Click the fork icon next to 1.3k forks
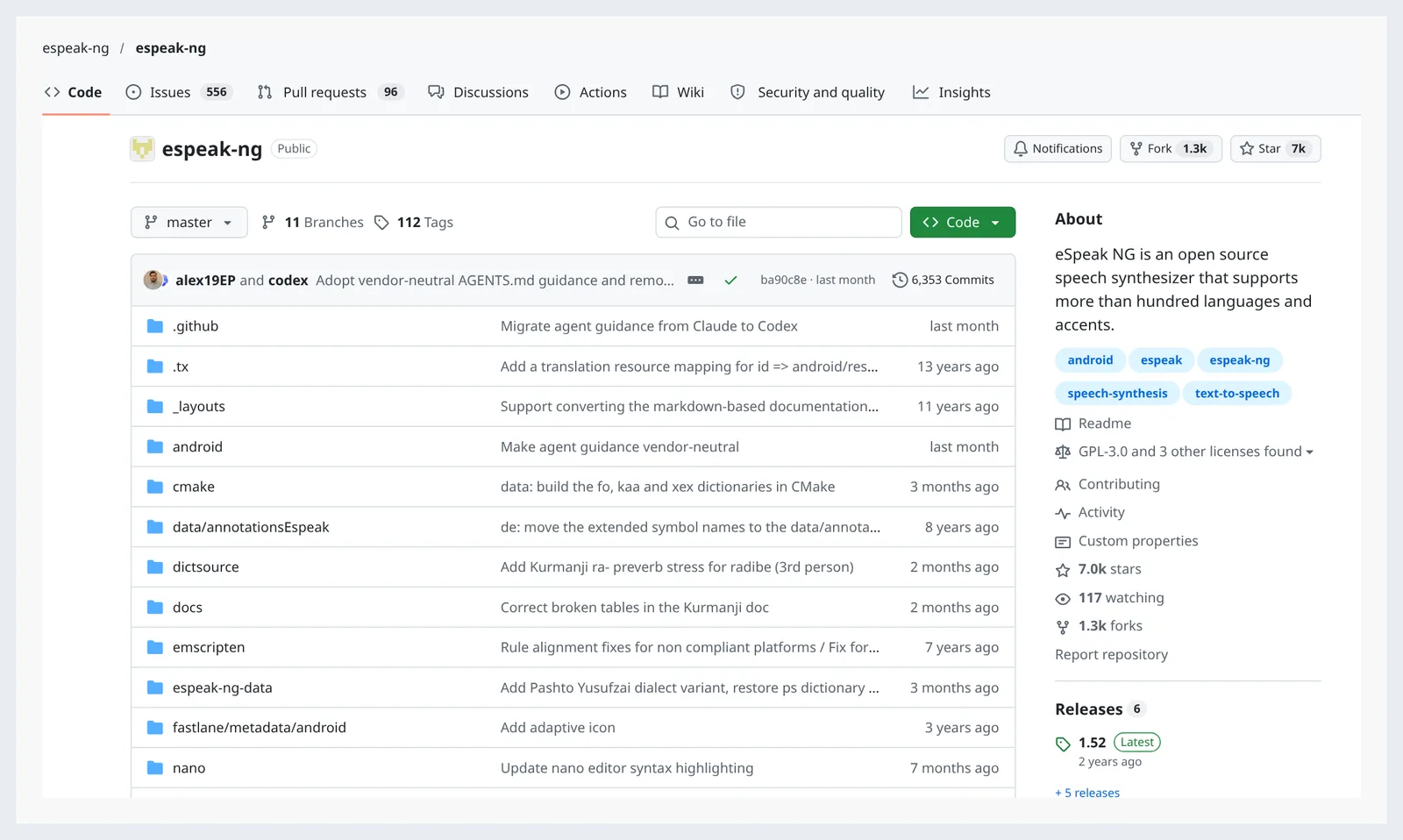This screenshot has height=840, width=1403. click(1063, 627)
